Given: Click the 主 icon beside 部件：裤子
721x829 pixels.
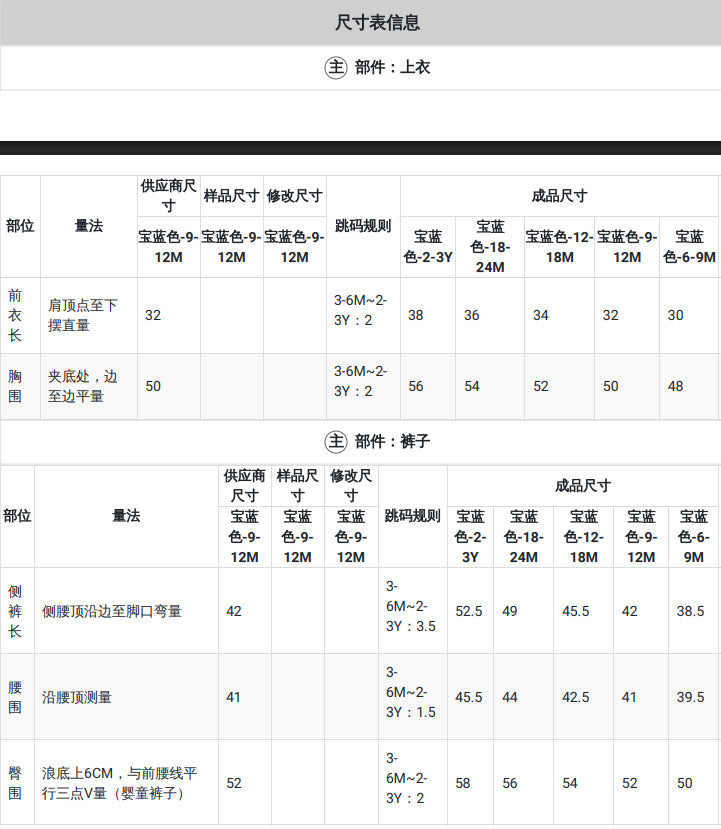Looking at the screenshot, I should pos(336,441).
